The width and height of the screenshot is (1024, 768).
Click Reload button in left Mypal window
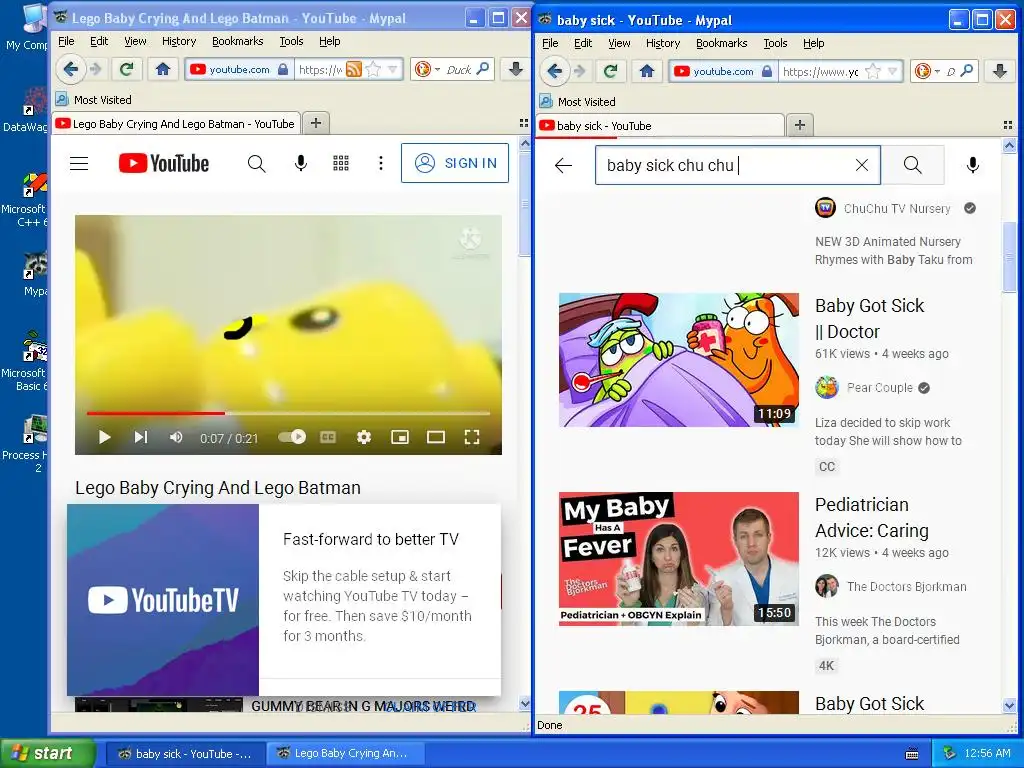coord(126,69)
